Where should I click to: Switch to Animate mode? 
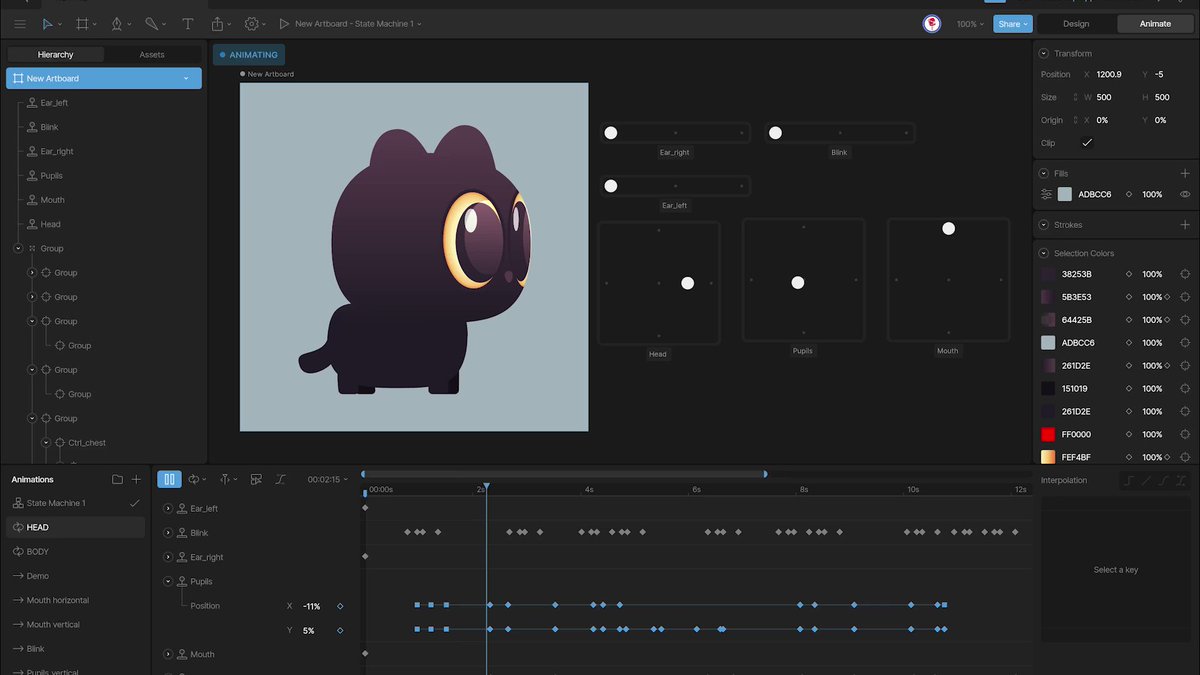1155,24
